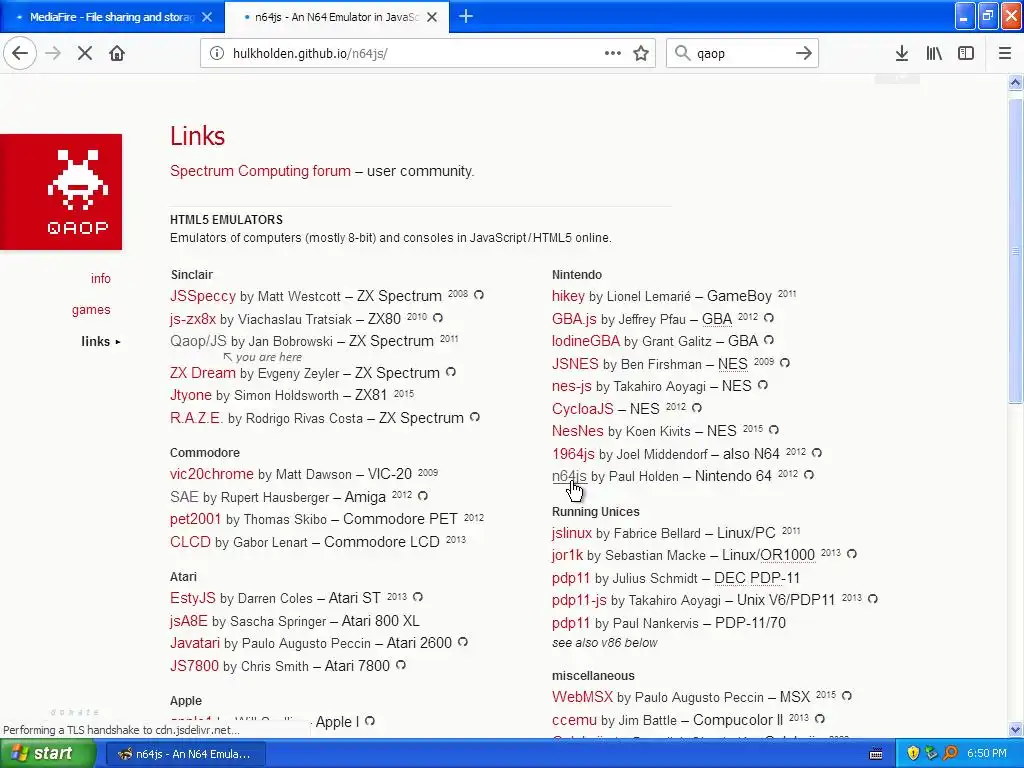Screen dimensions: 1024x768
Task: Click the vertical scrollbar thumb
Action: coord(1015,251)
